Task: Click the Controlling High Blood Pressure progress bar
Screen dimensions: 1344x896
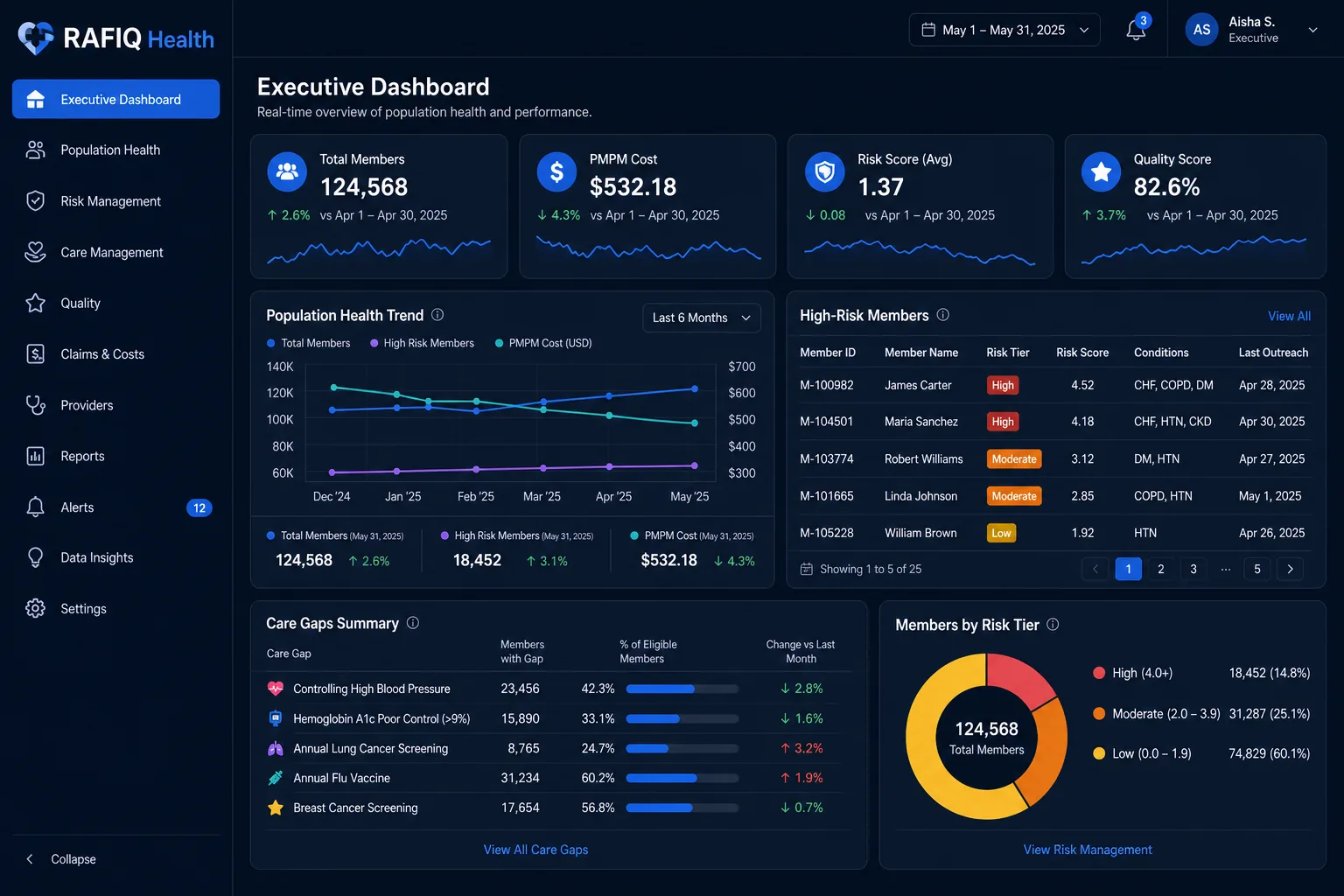Action: tap(682, 689)
